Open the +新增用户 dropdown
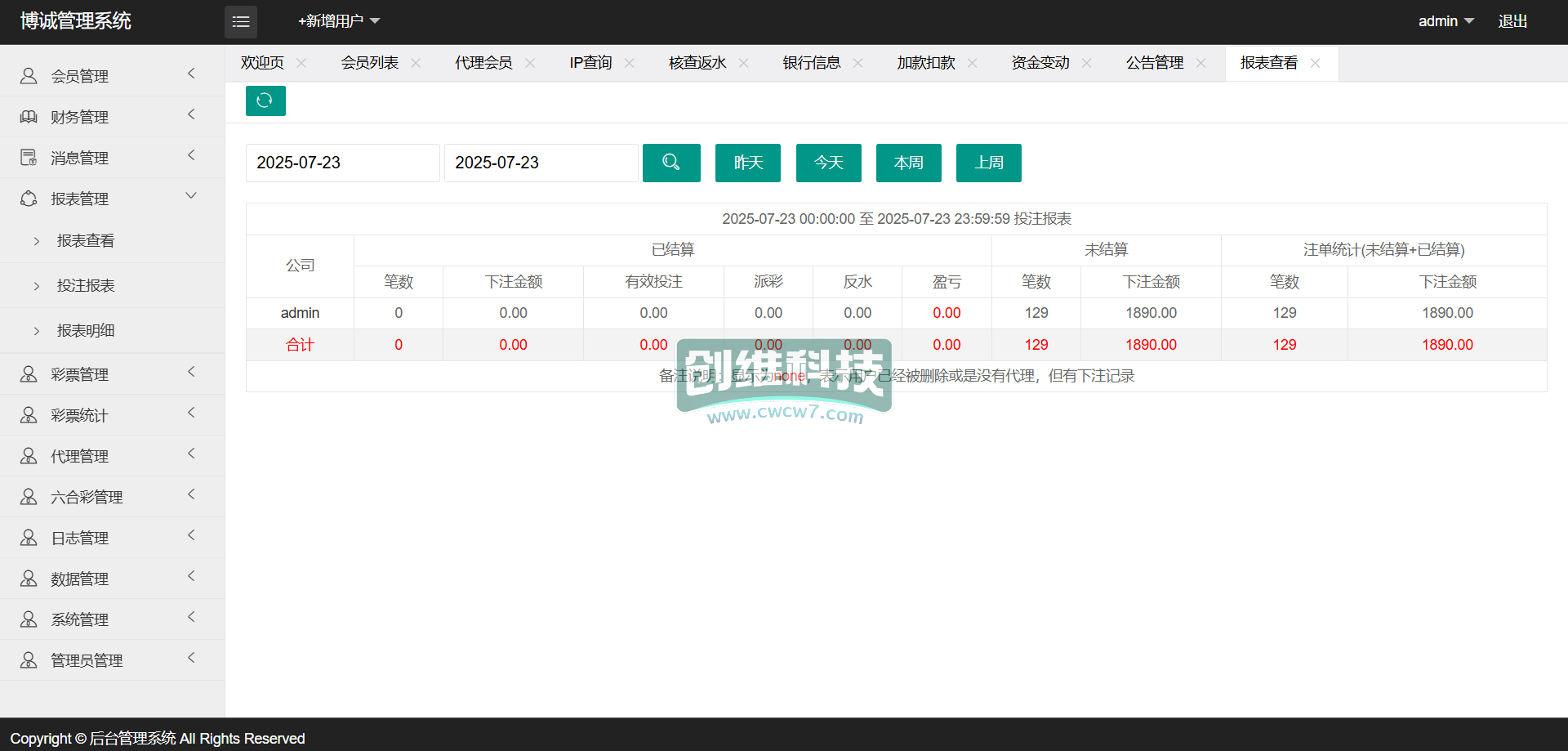1568x751 pixels. point(339,21)
